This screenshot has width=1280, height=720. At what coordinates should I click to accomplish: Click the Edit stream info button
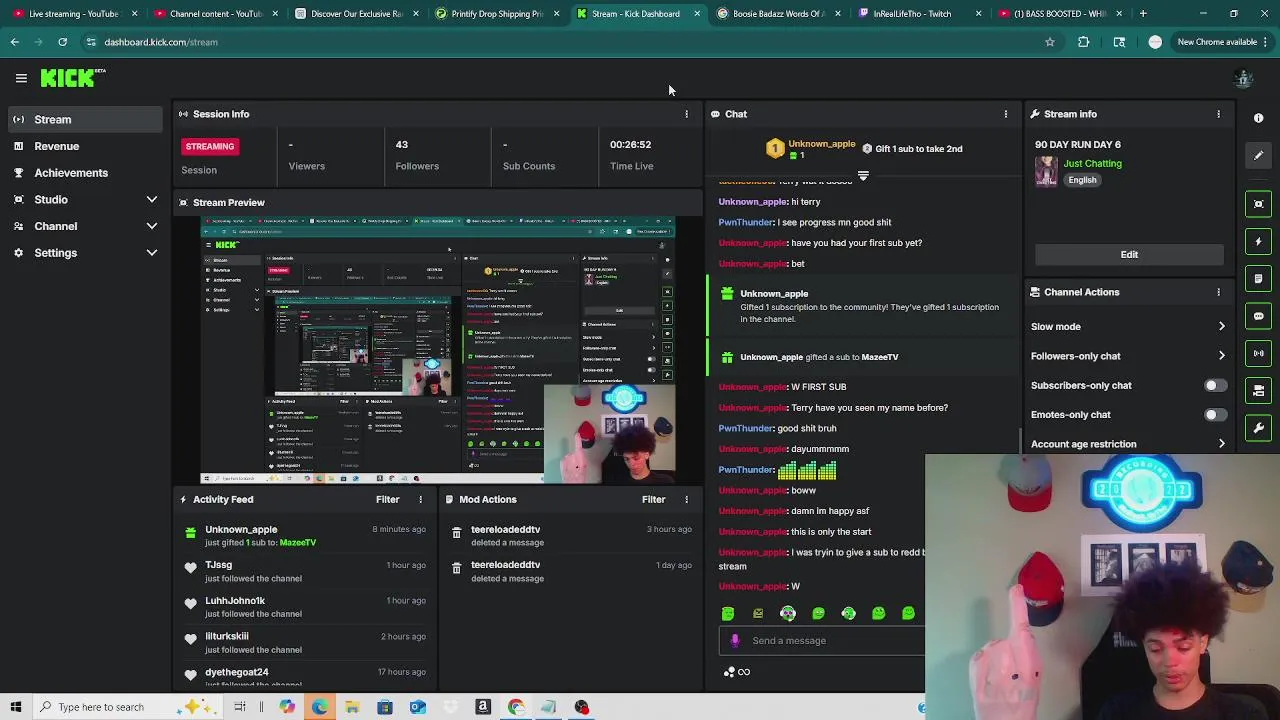(1129, 254)
